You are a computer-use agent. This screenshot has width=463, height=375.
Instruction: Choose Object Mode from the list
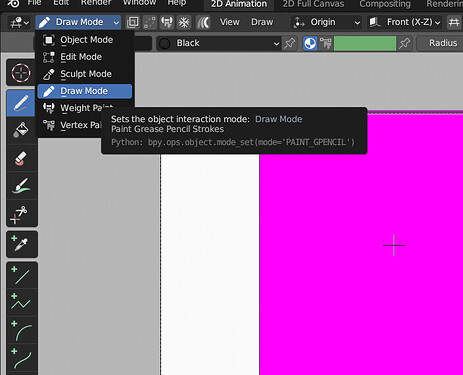[85, 40]
